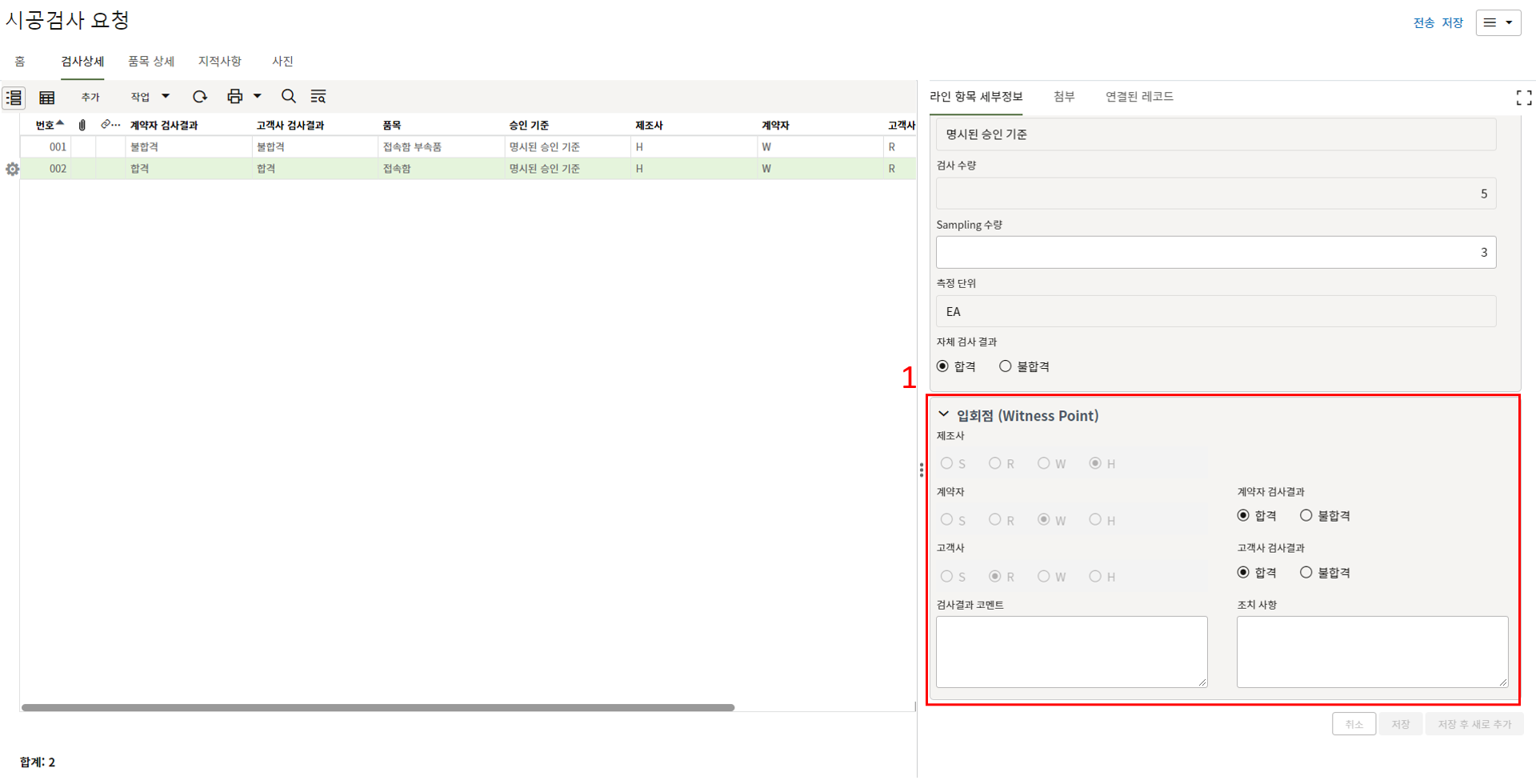The height and width of the screenshot is (784, 1536).
Task: Click the refresh icon in the toolbar
Action: (200, 97)
